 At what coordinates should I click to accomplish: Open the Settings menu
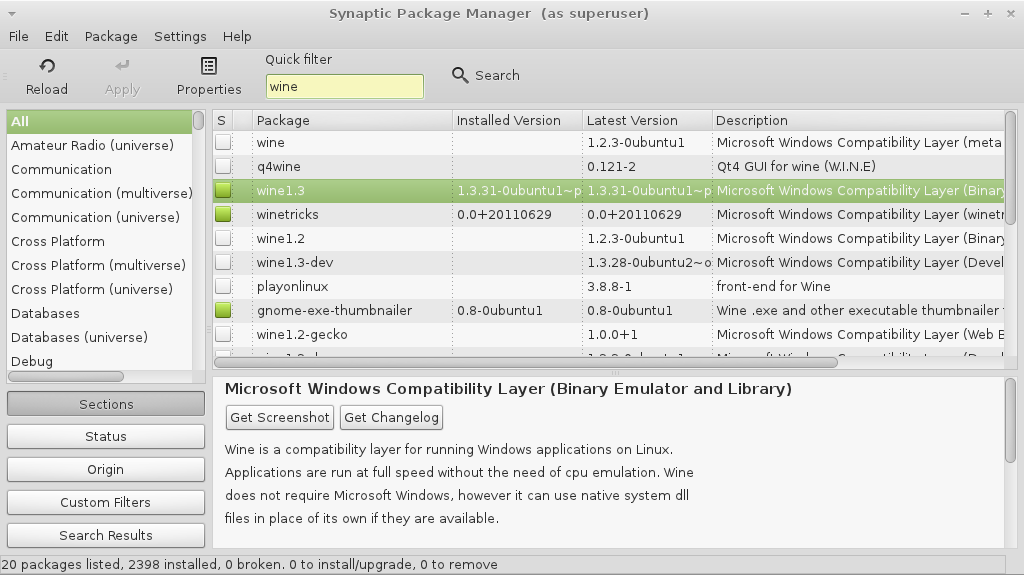[180, 37]
